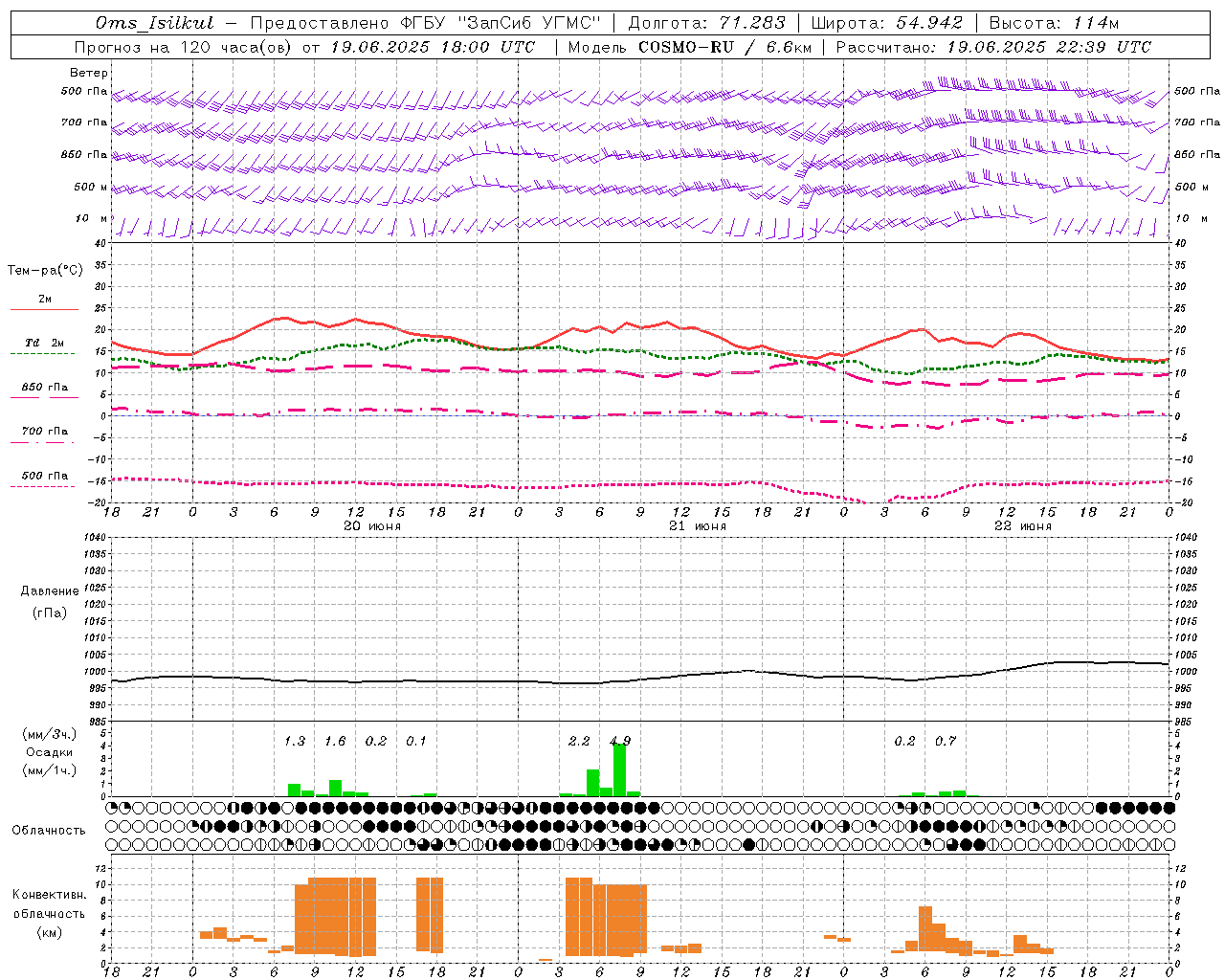Click the 'Прогноз на 120 часа(ов)' text
Screen dimensions: 1225x980
coord(183,47)
